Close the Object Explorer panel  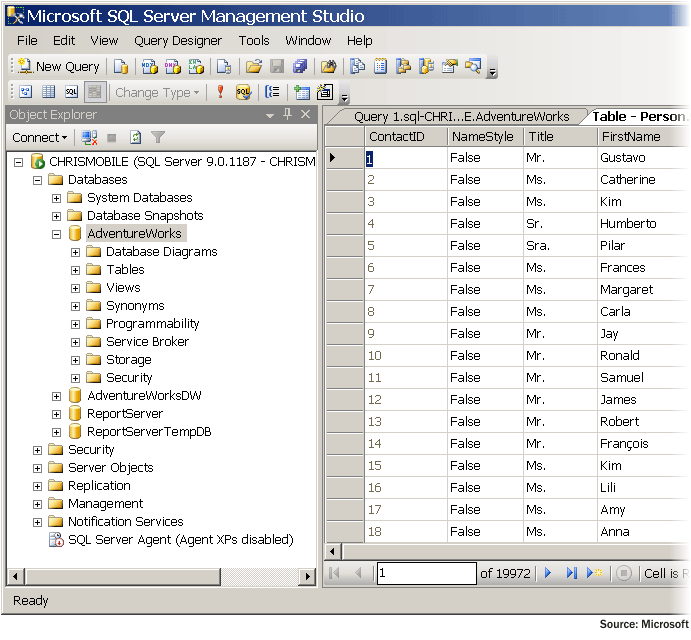point(305,115)
